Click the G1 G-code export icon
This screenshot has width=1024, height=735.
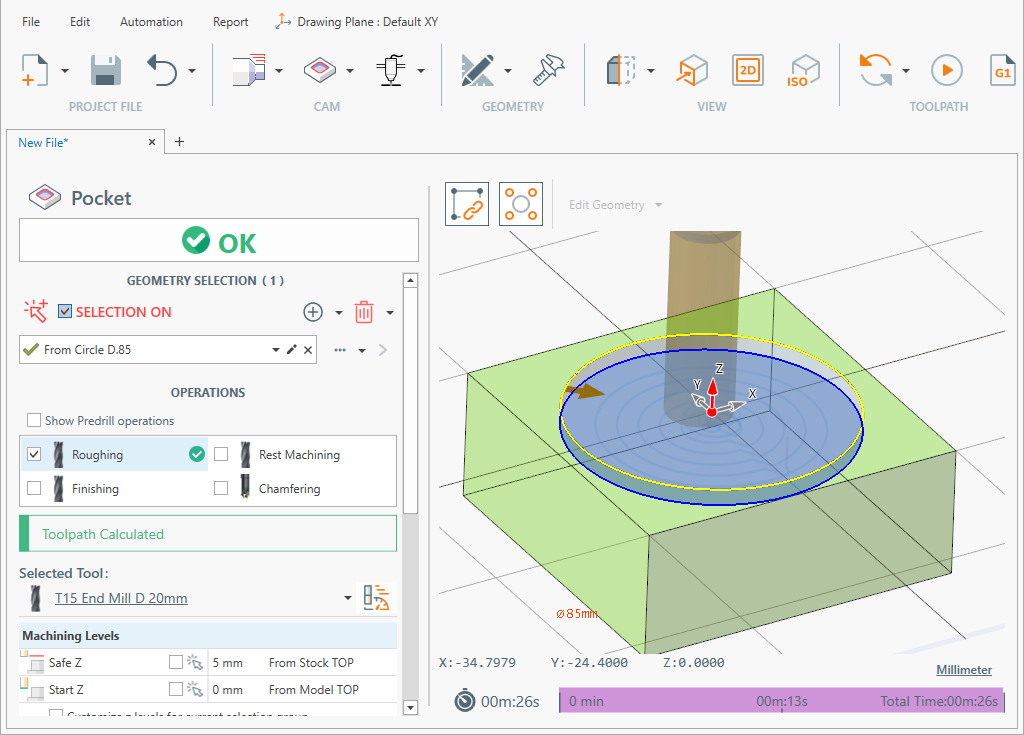click(x=1003, y=71)
